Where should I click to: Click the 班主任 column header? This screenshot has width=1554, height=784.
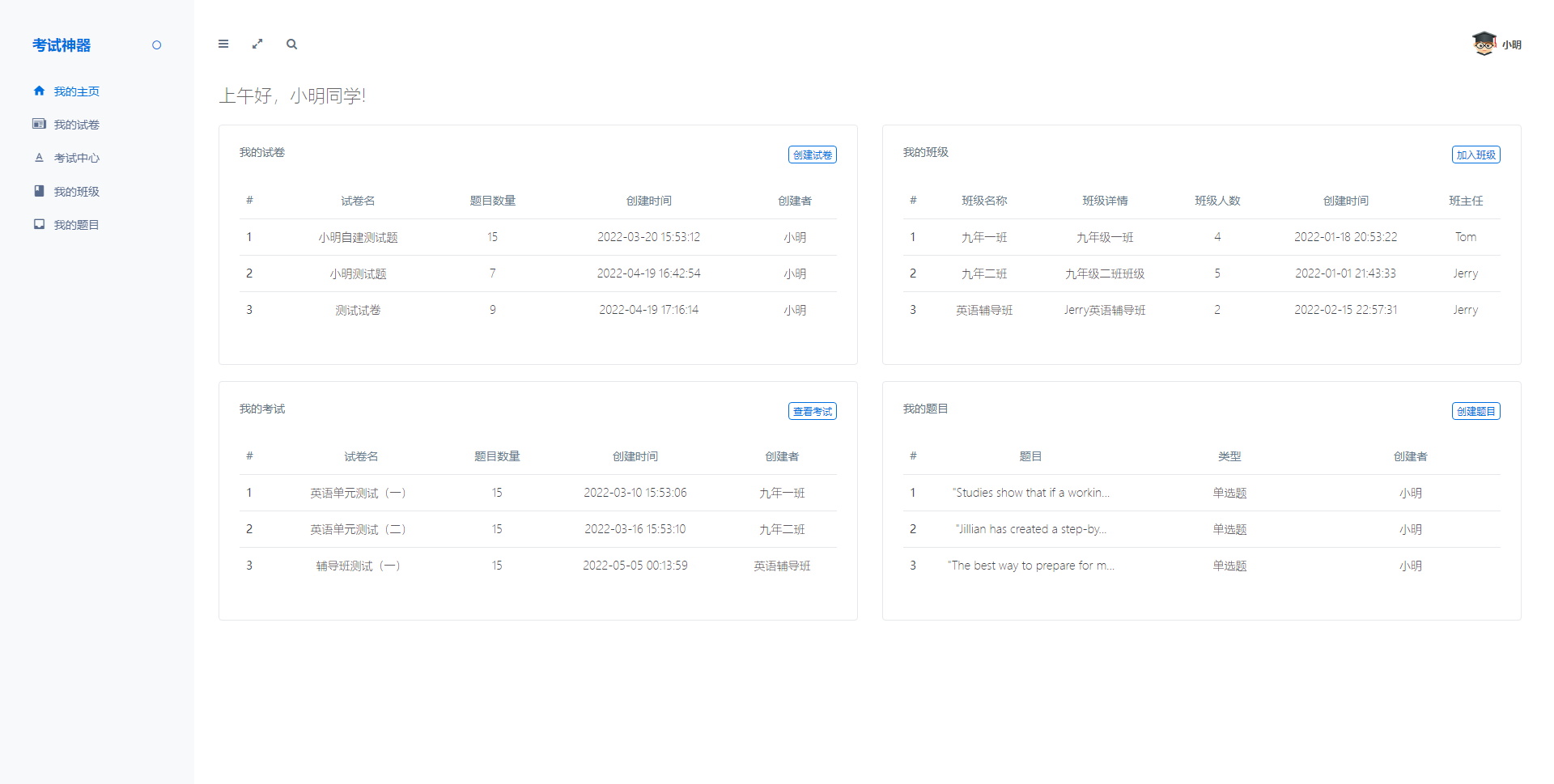tap(1466, 201)
